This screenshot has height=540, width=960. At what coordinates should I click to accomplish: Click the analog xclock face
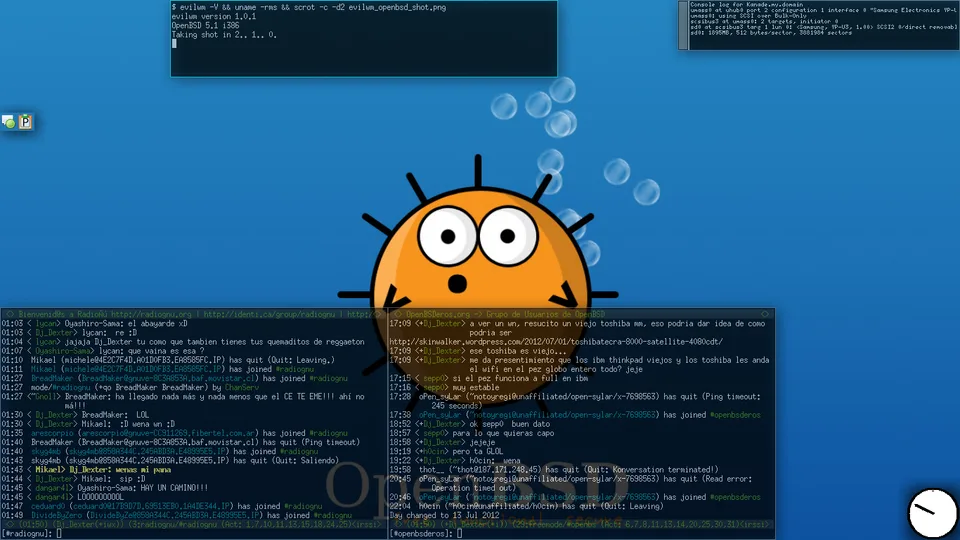click(932, 514)
